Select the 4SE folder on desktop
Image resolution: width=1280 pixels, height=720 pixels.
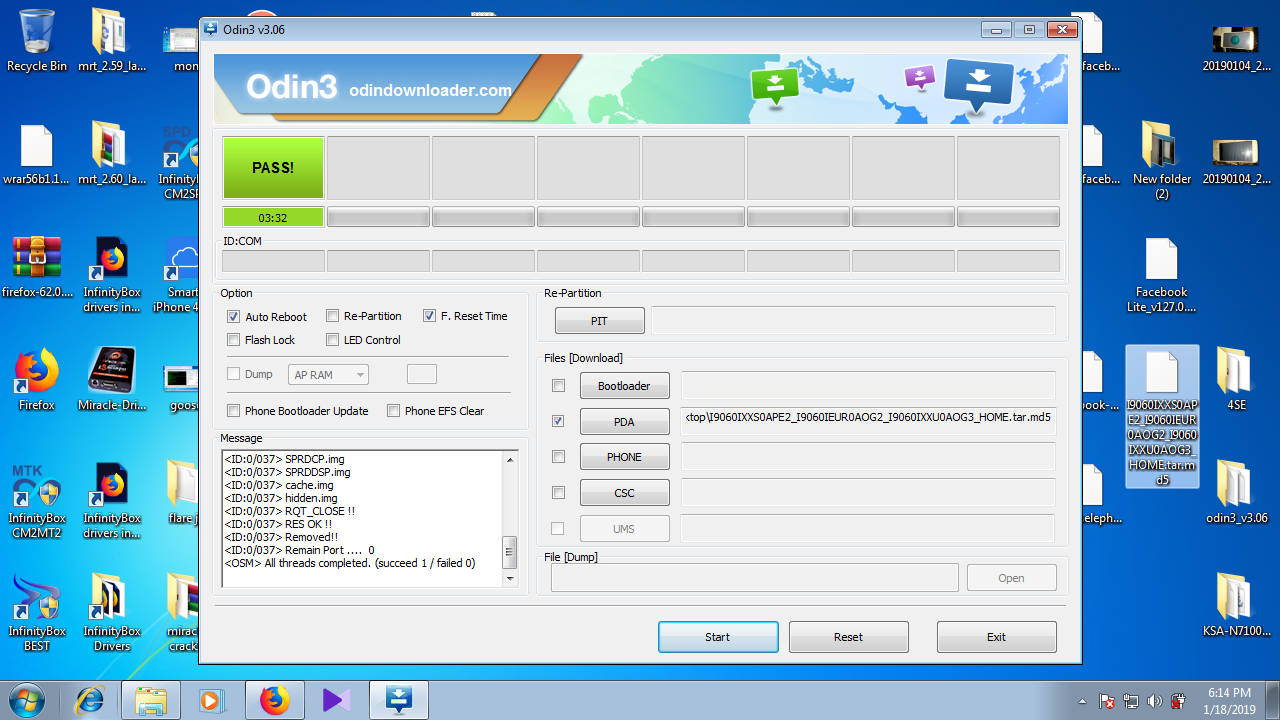click(1237, 380)
